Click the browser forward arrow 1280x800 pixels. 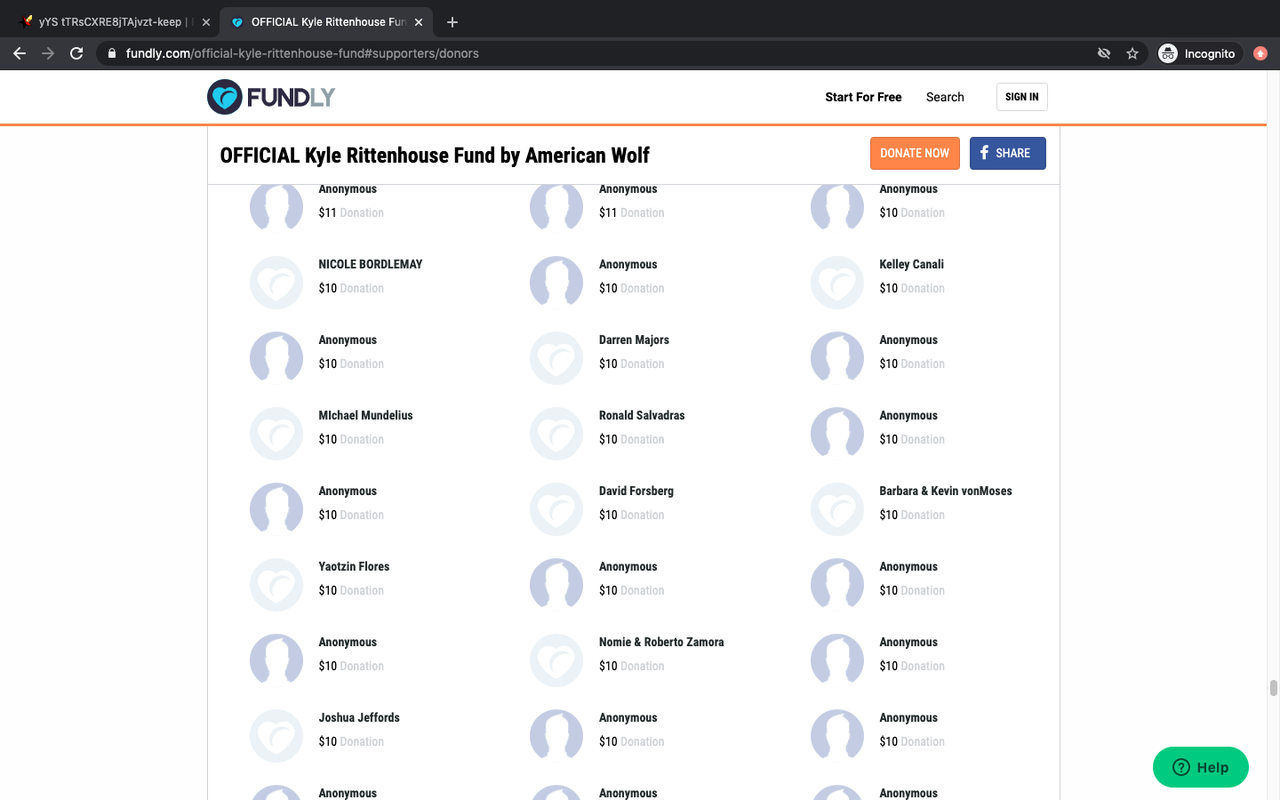47,54
